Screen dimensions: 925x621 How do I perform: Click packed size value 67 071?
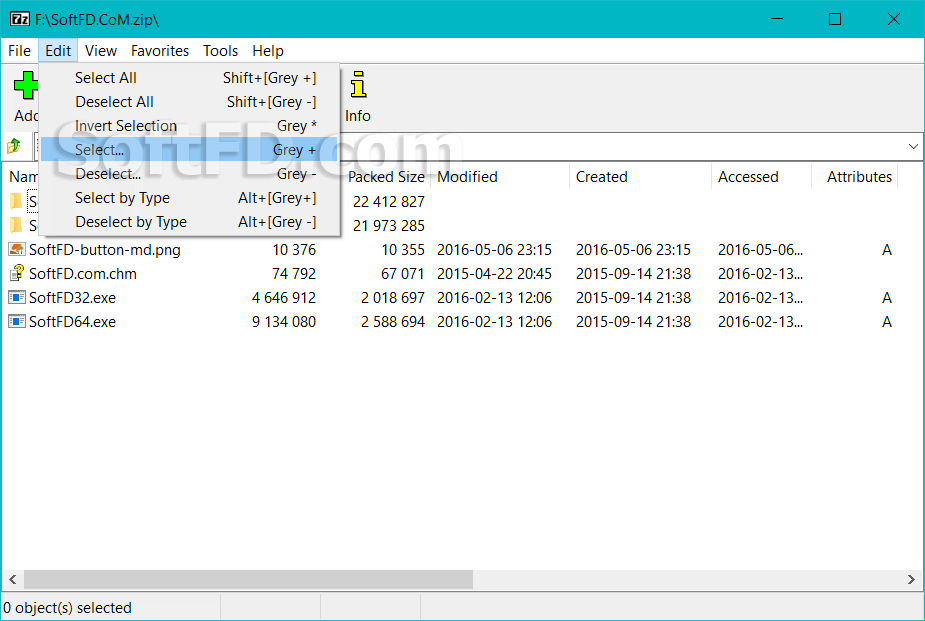(403, 274)
